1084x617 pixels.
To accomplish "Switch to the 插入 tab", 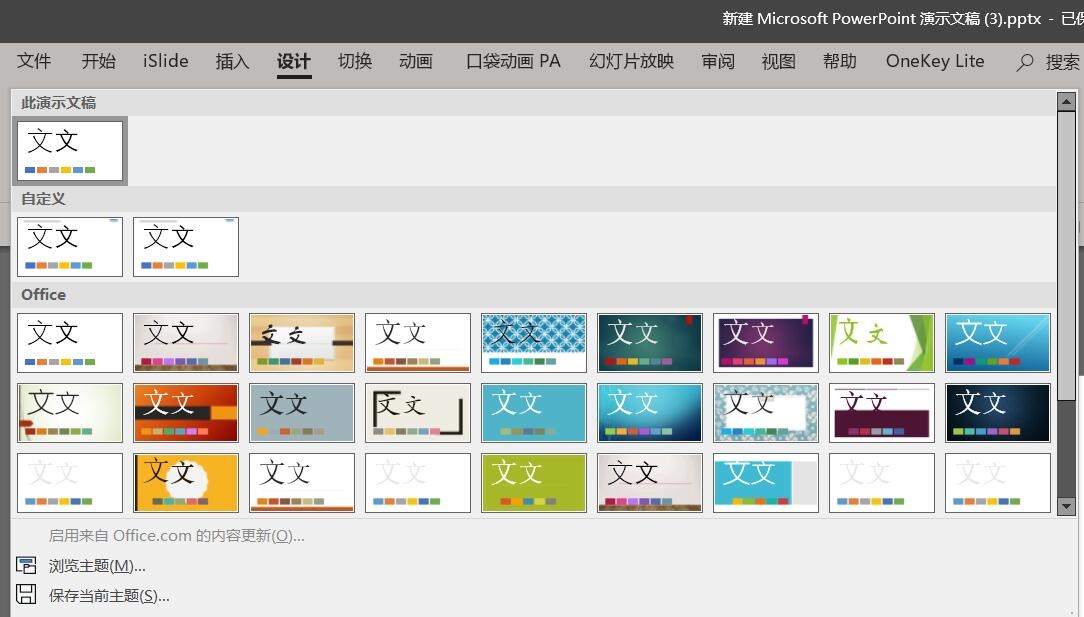I will (x=232, y=61).
